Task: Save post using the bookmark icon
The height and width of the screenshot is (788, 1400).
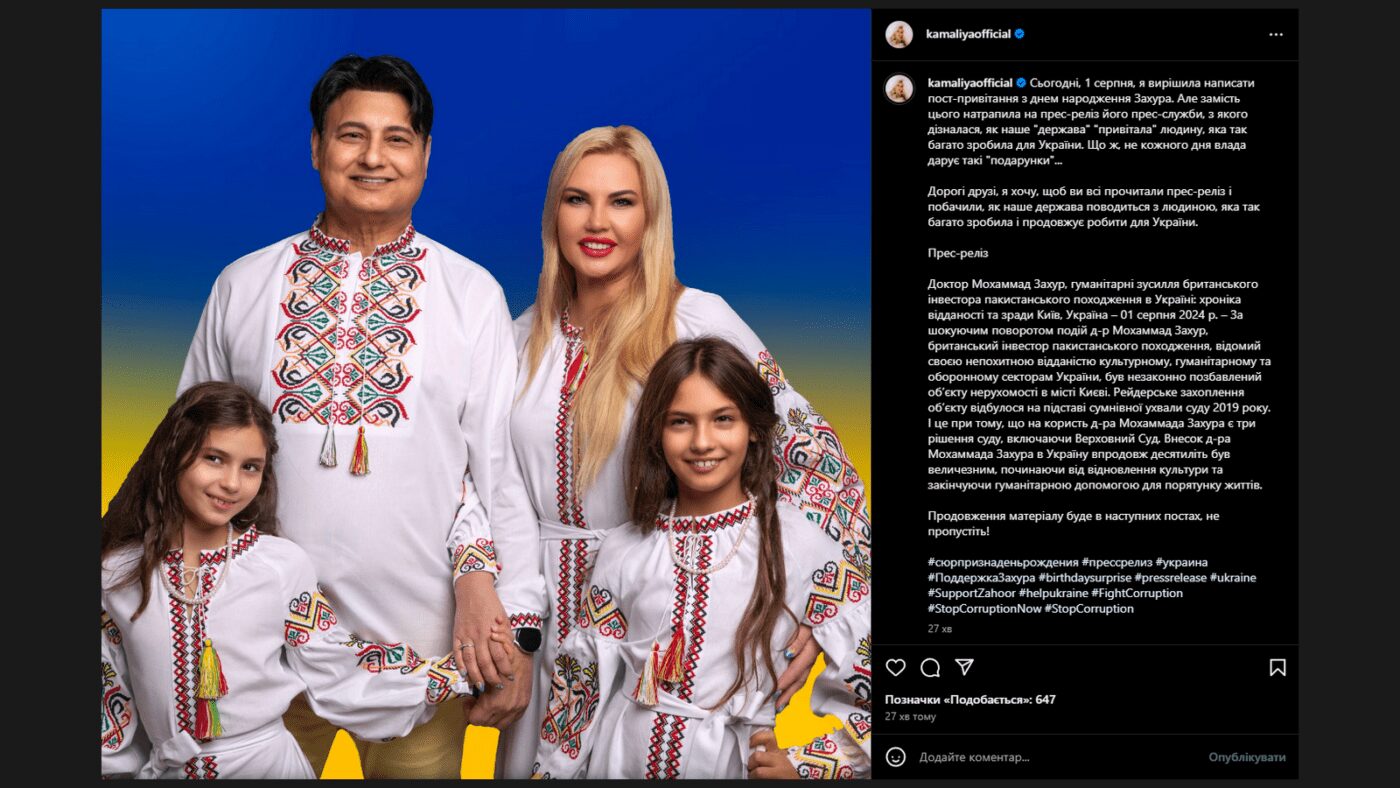Action: click(x=1277, y=667)
